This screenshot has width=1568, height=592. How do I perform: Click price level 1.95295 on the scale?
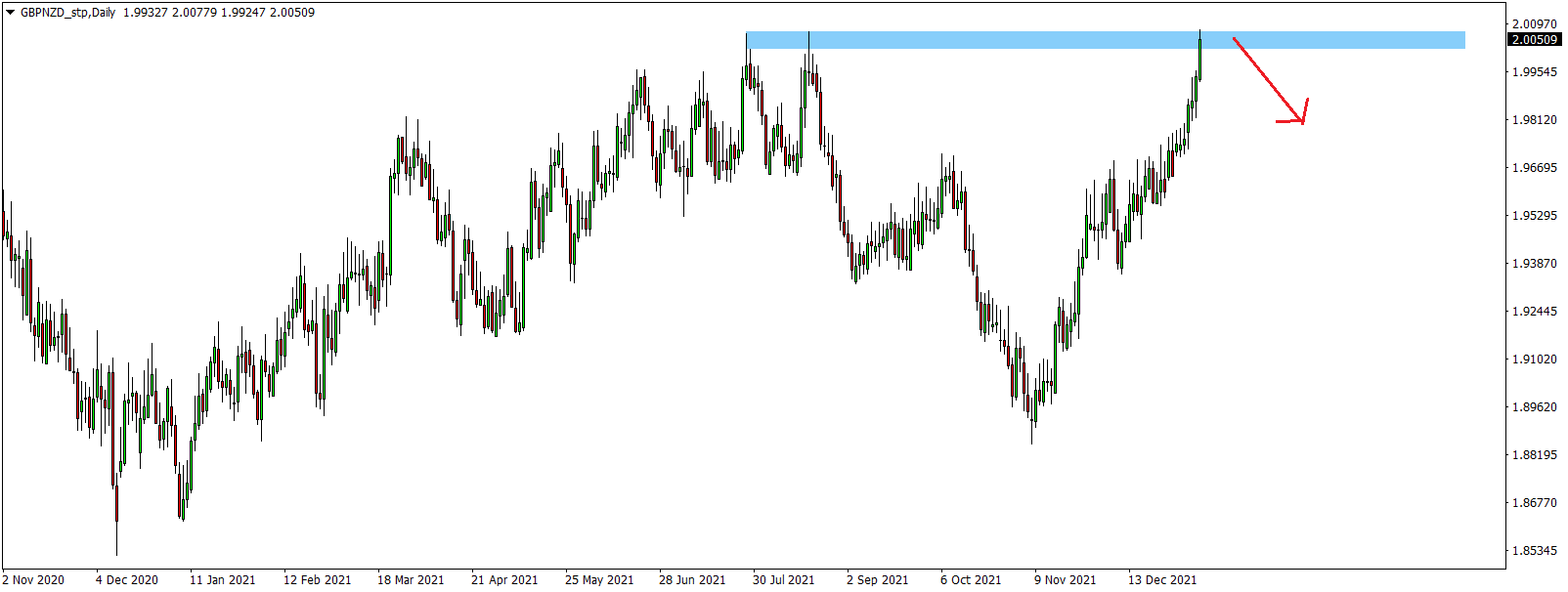[1534, 215]
